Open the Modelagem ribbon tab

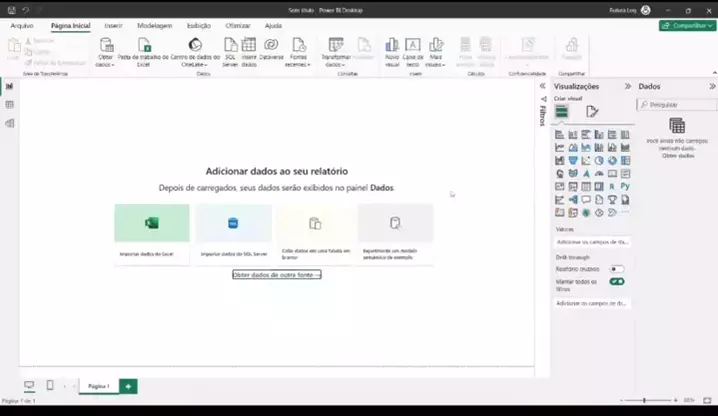coord(155,26)
